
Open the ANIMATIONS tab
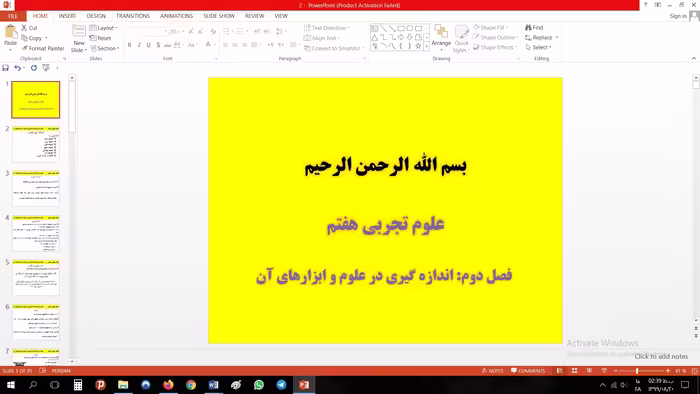(x=176, y=16)
